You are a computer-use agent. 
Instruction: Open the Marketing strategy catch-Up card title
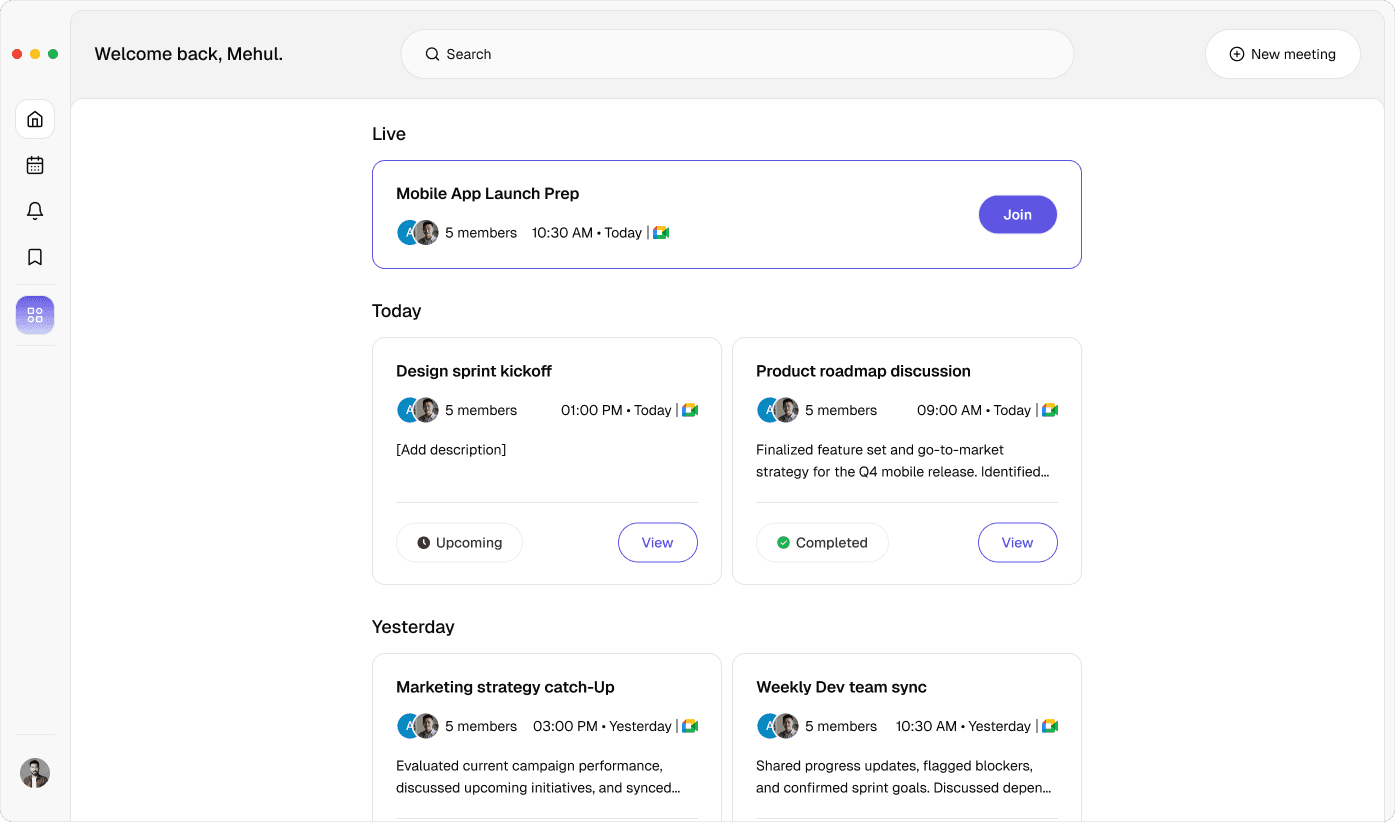505,687
